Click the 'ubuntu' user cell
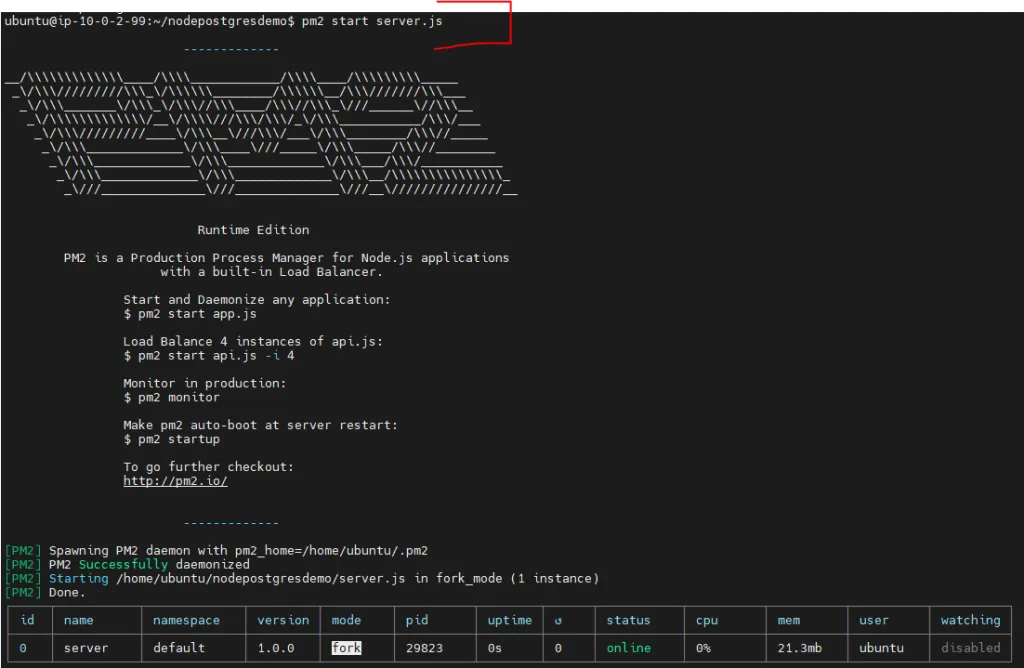 [881, 648]
